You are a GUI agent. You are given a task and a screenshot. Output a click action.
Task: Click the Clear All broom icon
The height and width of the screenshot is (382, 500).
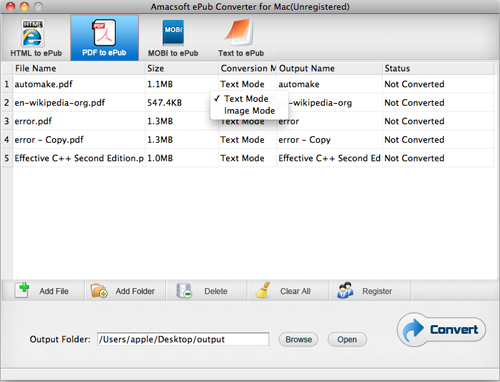click(263, 290)
